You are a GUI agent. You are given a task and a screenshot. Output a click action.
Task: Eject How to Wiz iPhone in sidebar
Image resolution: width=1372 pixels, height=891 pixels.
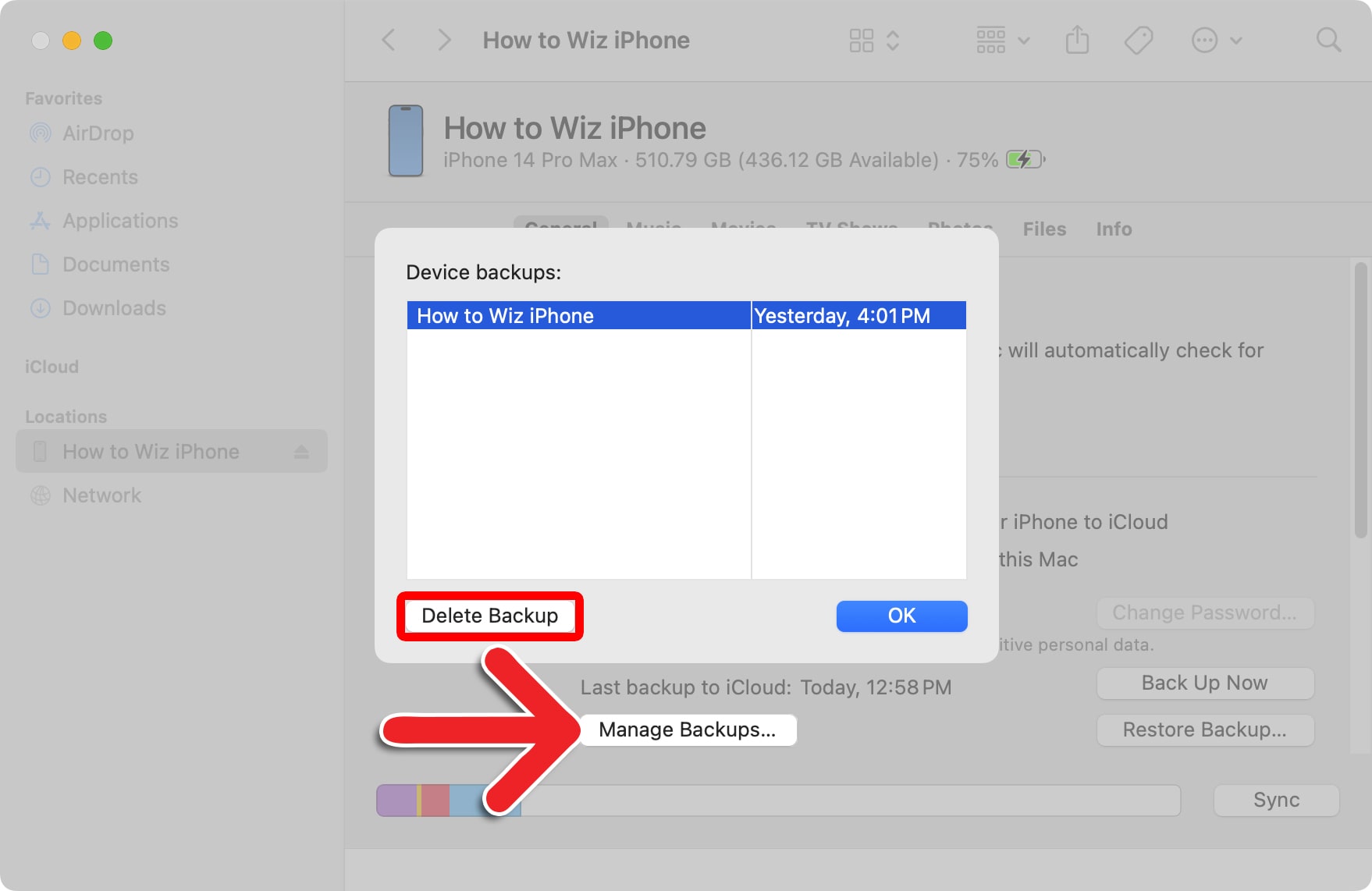[x=301, y=452]
